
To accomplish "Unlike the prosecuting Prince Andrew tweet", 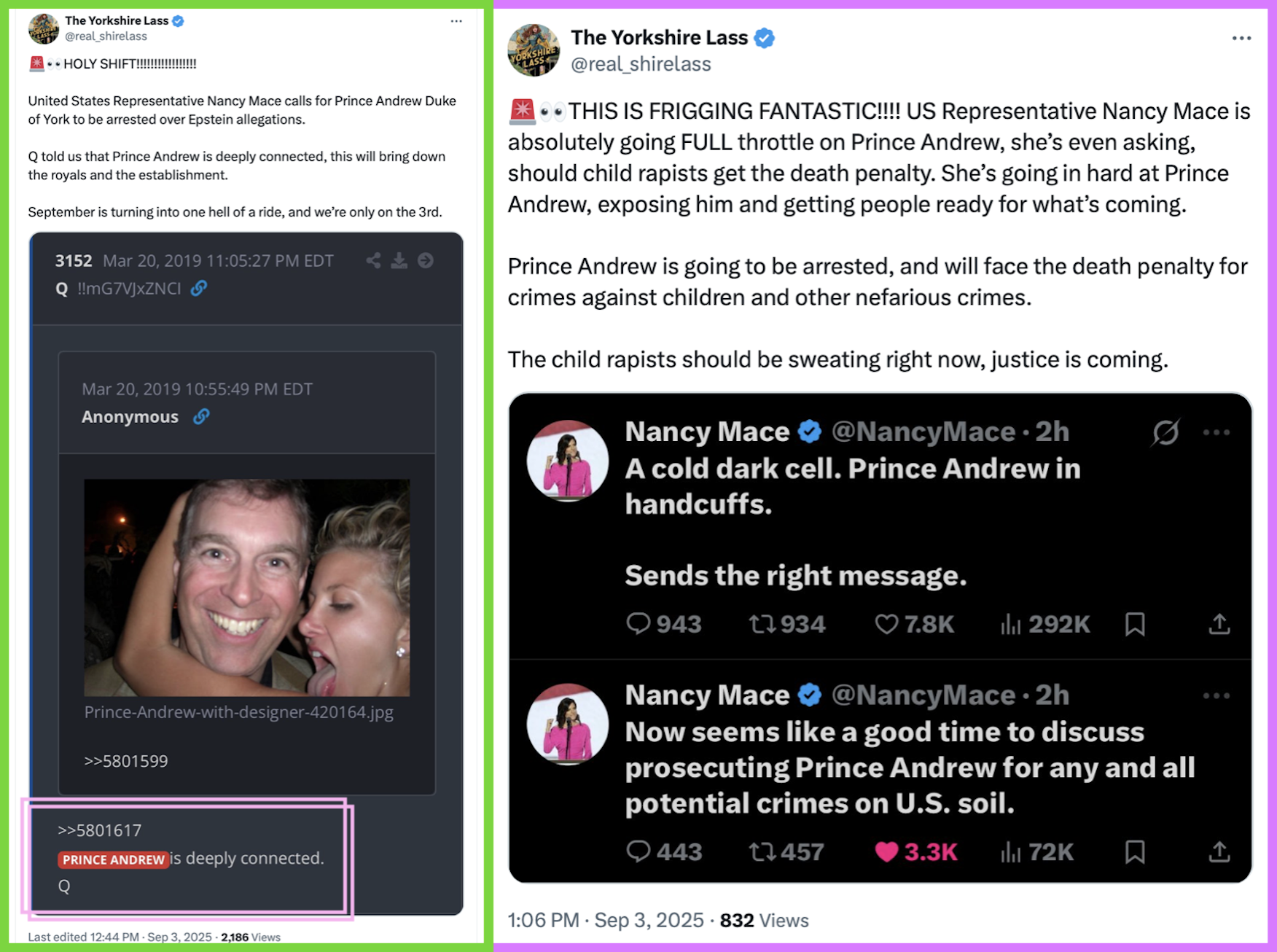I will pyautogui.click(x=886, y=851).
